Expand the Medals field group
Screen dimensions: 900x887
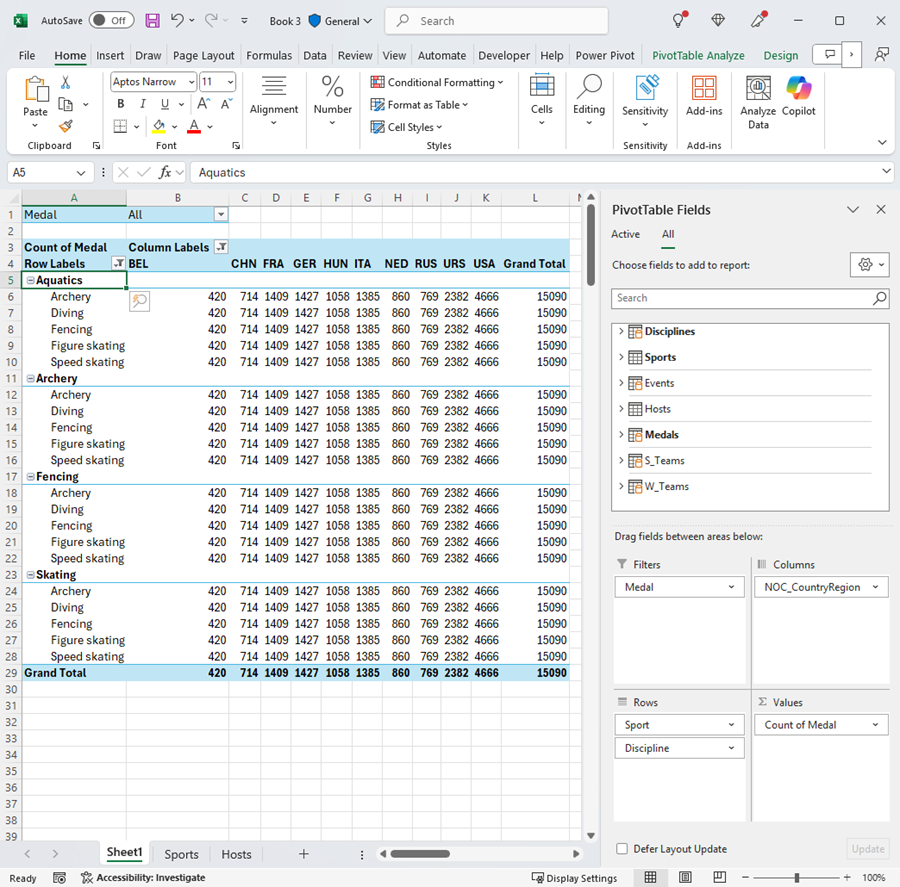tap(623, 434)
